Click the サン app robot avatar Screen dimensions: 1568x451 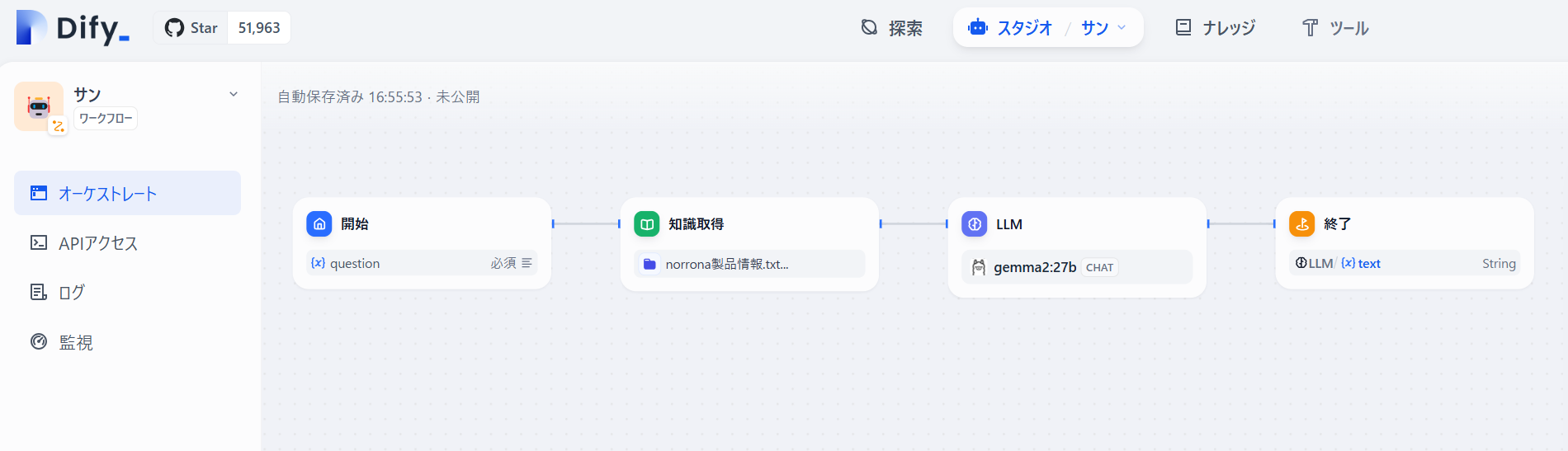[x=39, y=106]
